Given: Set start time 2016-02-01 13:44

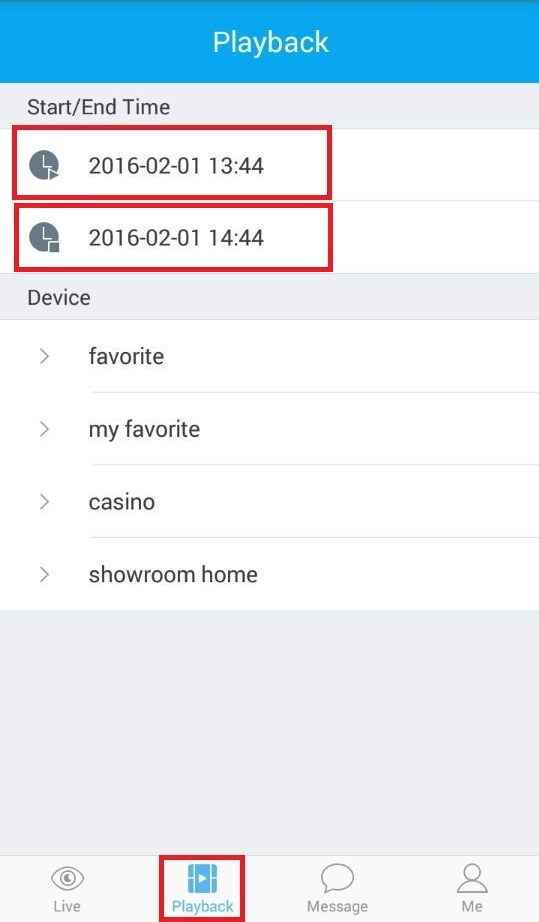Looking at the screenshot, I should point(176,166).
